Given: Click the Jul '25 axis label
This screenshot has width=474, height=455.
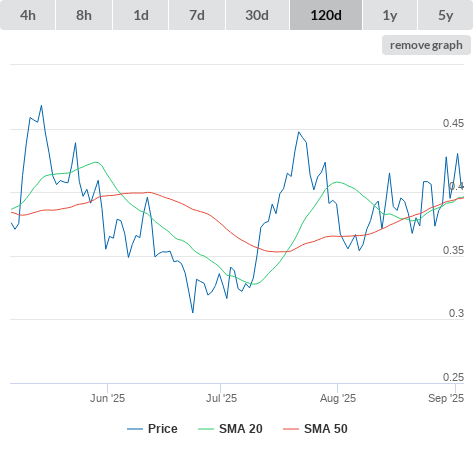Looking at the screenshot, I should click(221, 398).
